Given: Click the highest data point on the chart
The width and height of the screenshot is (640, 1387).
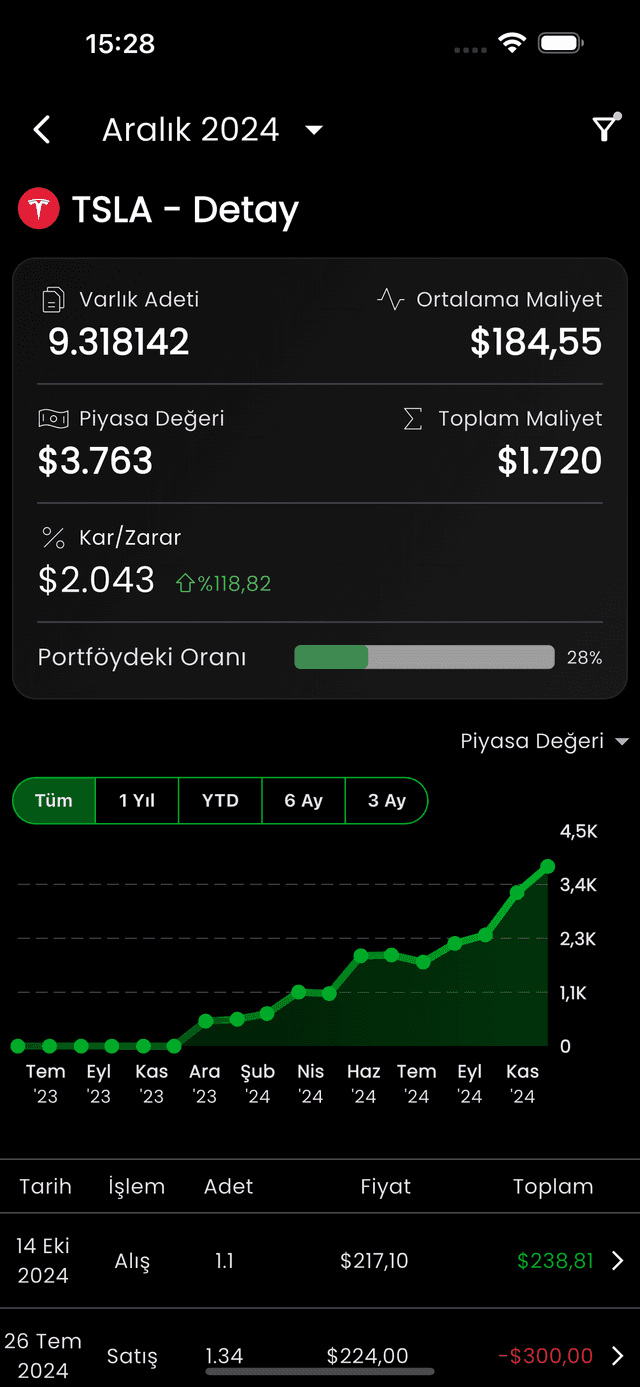Looking at the screenshot, I should click(x=547, y=866).
